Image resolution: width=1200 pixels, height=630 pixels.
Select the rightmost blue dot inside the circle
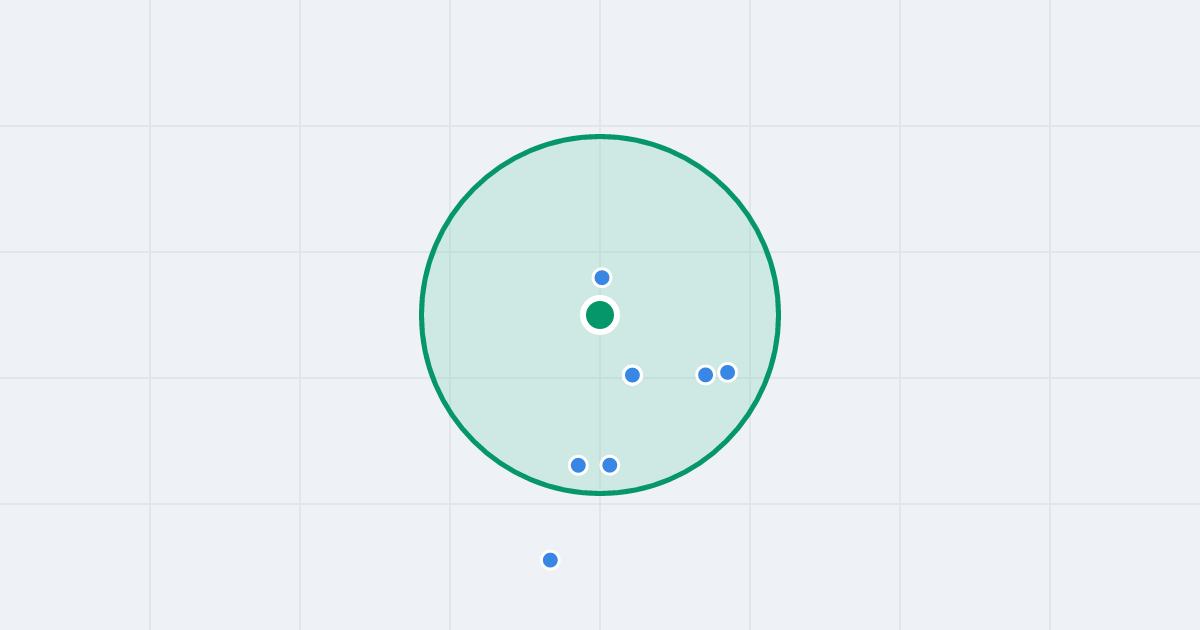[x=728, y=372]
